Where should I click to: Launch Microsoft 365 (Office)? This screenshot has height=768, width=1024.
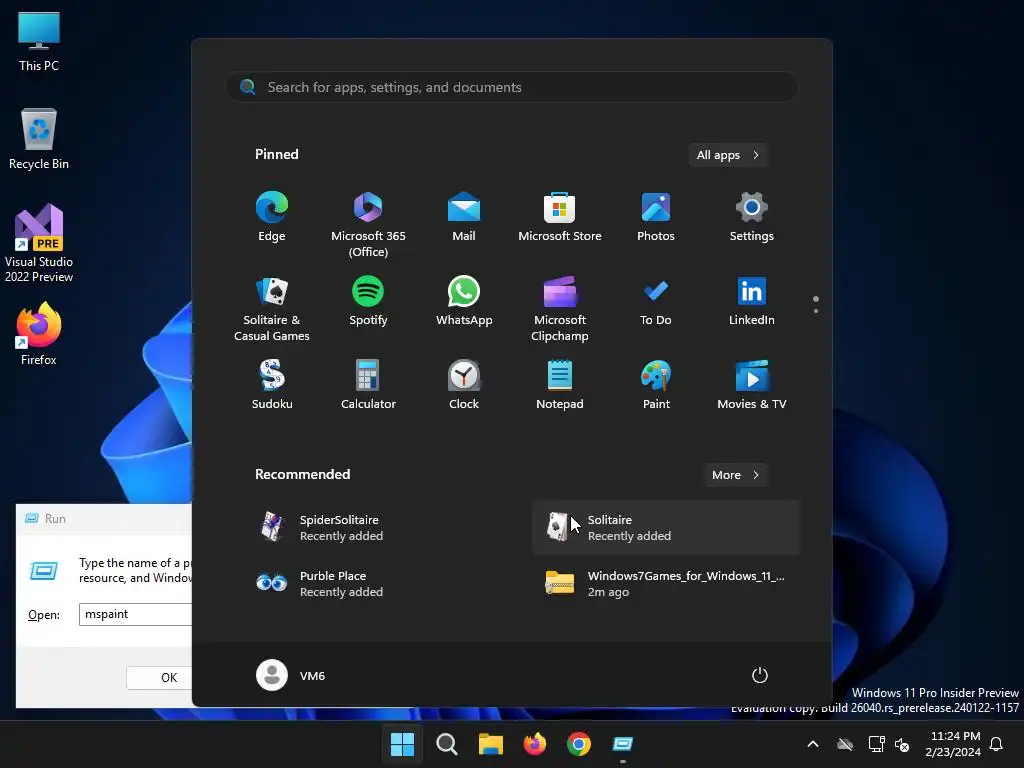point(368,225)
